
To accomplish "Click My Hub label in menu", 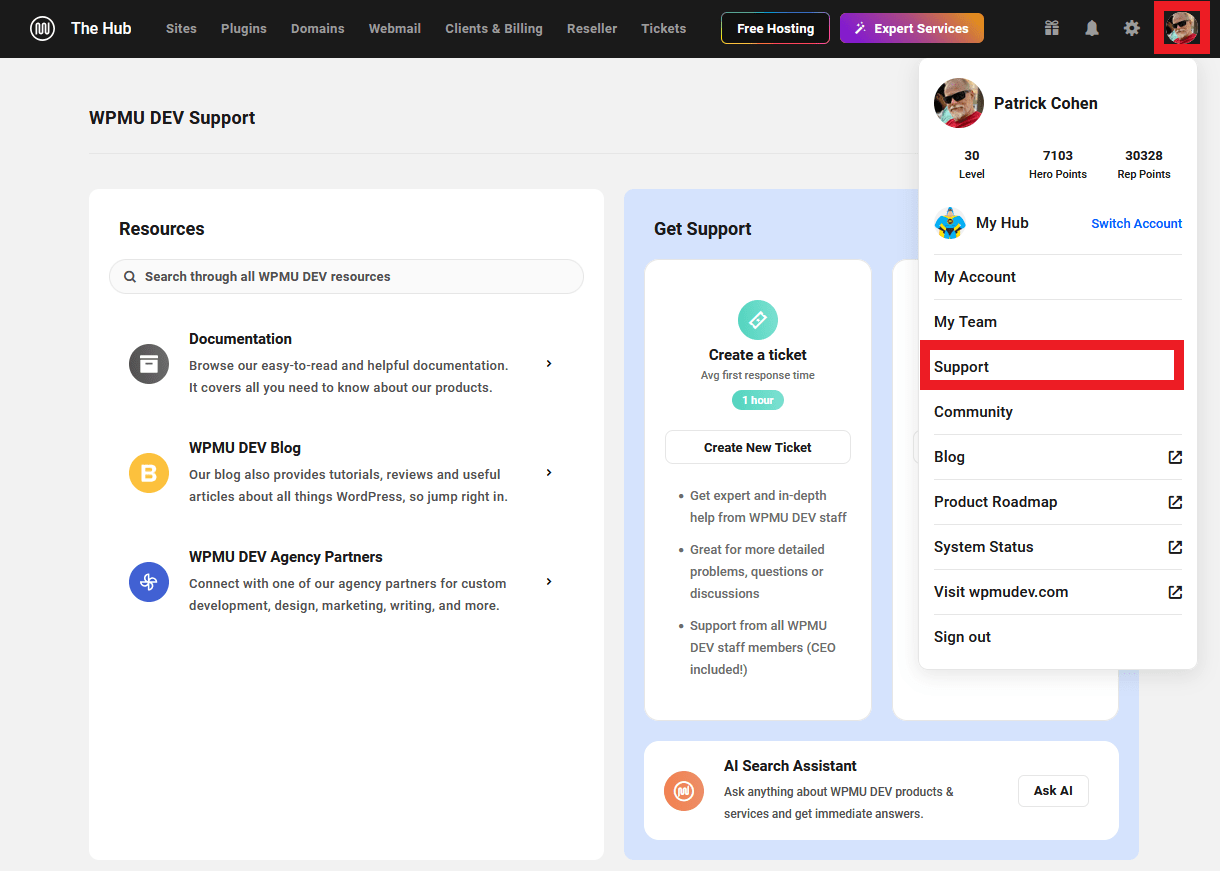I will 1002,223.
